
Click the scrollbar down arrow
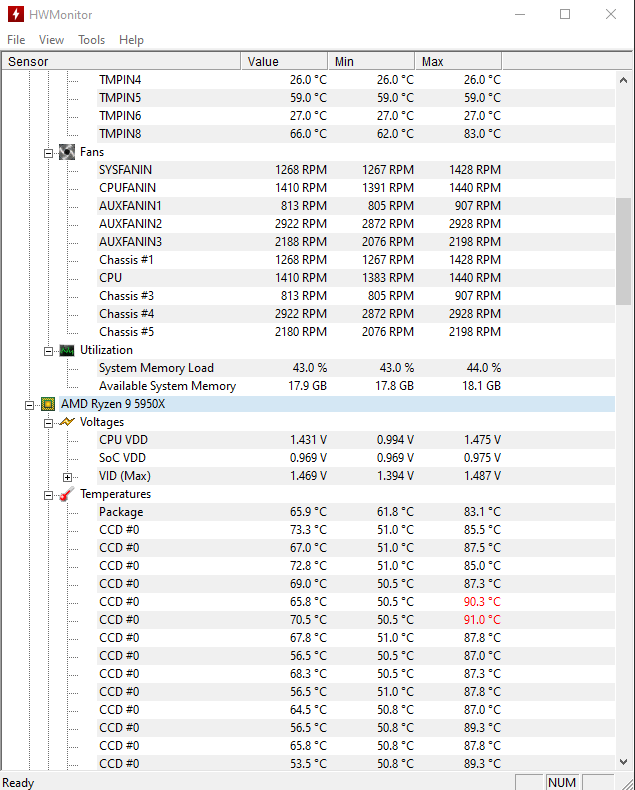coord(623,762)
